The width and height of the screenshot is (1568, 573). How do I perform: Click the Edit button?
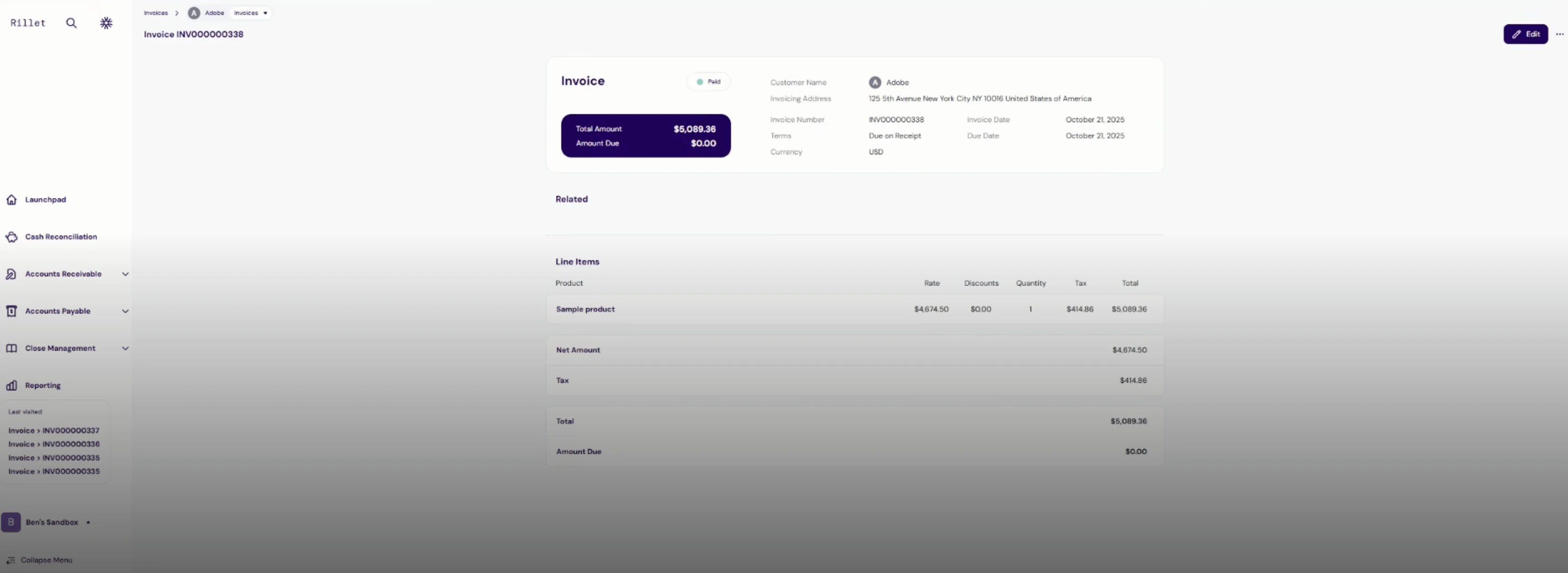1525,34
